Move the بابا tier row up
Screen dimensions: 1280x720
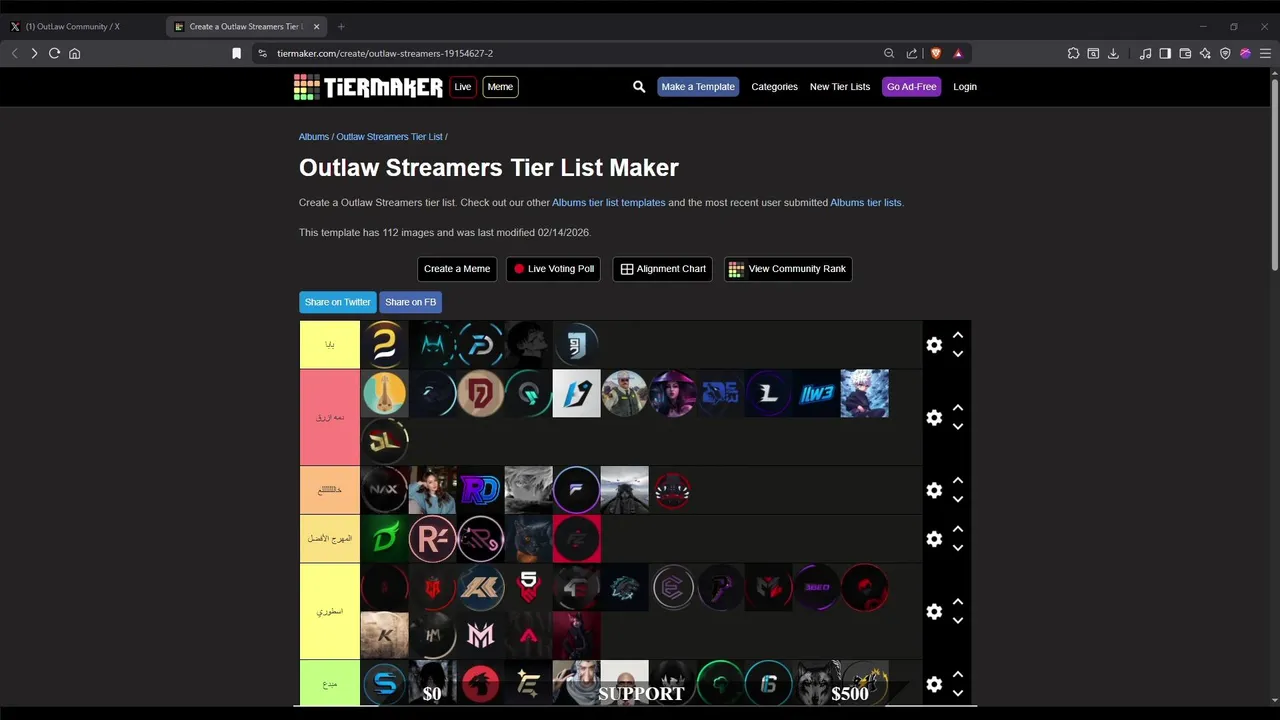958,335
